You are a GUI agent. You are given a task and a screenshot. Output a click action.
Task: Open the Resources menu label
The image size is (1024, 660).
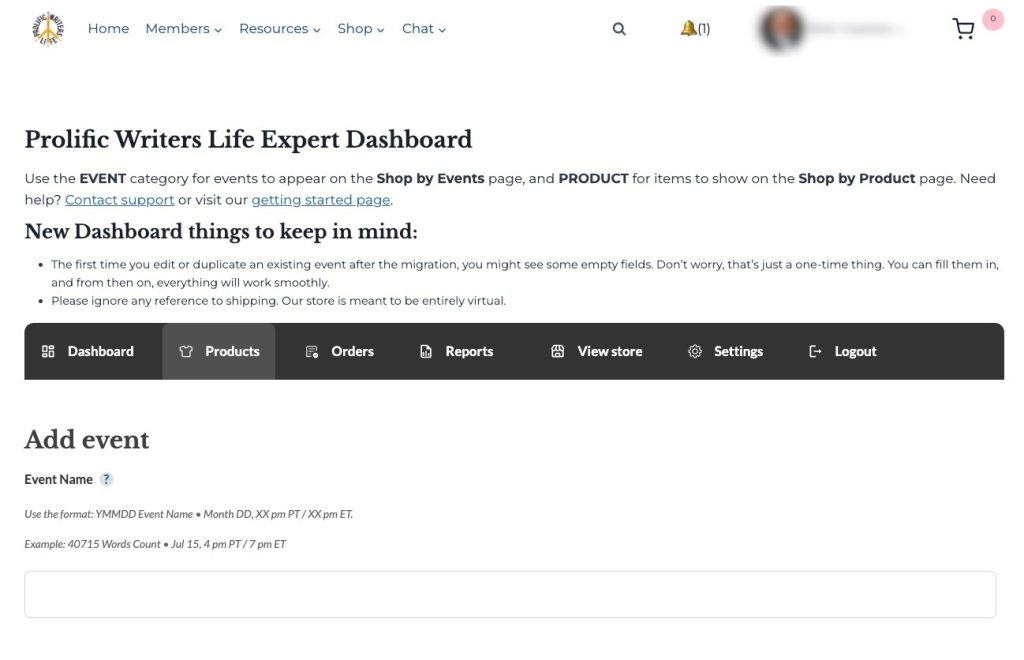tap(273, 29)
